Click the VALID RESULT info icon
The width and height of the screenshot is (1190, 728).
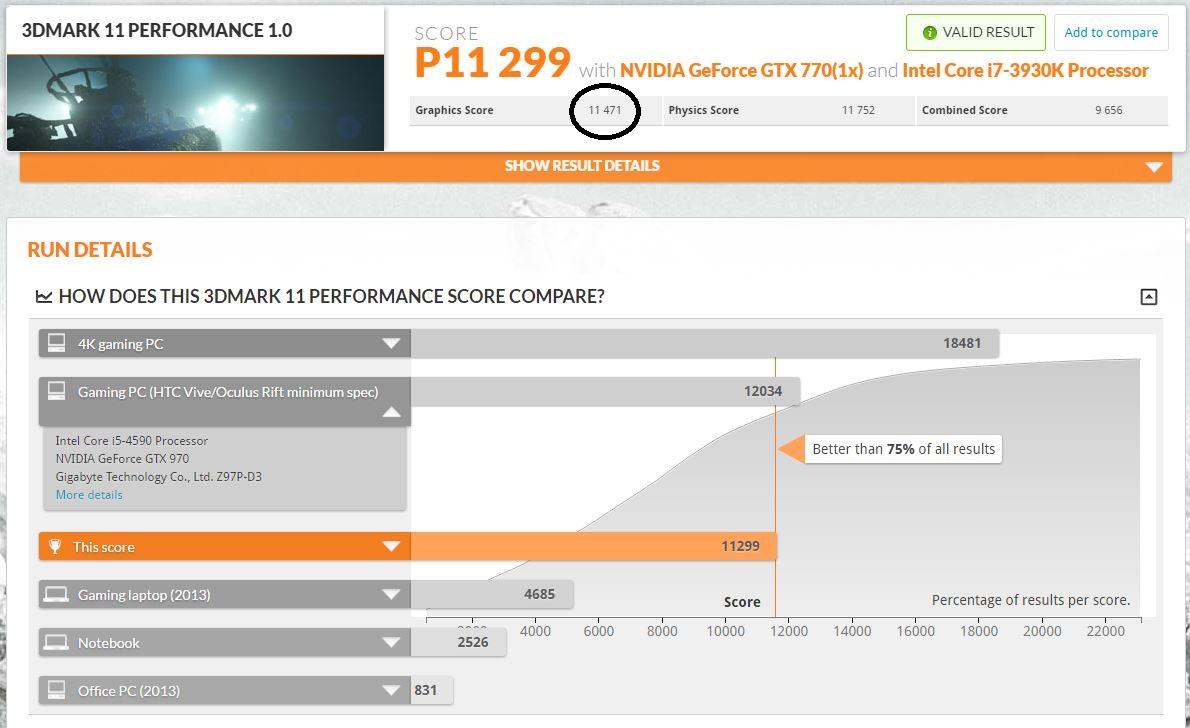click(x=929, y=33)
